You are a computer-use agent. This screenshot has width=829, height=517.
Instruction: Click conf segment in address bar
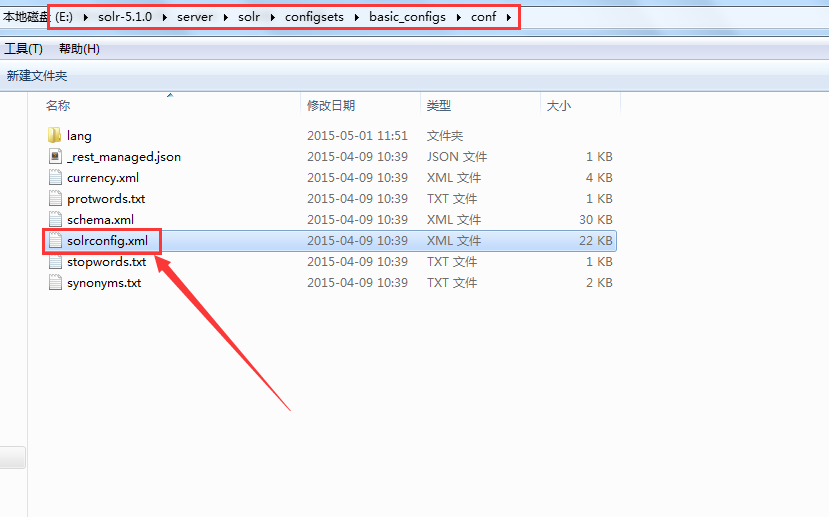point(484,17)
